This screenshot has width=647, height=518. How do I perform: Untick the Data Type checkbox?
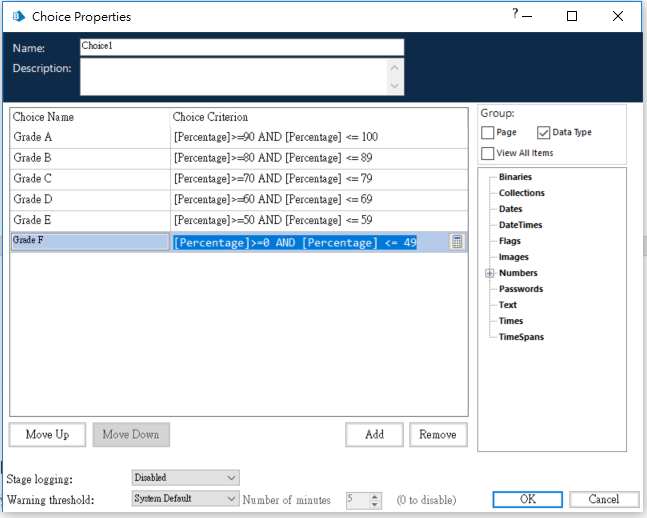(543, 132)
